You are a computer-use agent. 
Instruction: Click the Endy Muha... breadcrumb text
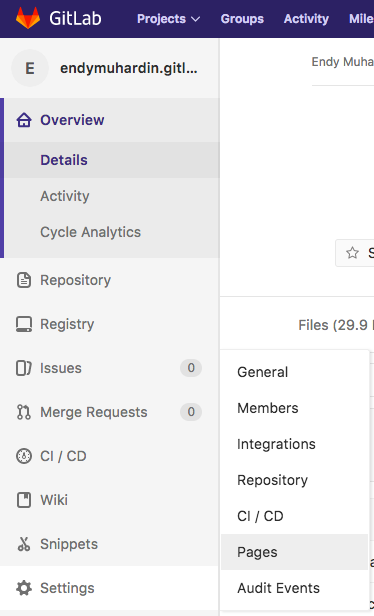click(x=343, y=62)
